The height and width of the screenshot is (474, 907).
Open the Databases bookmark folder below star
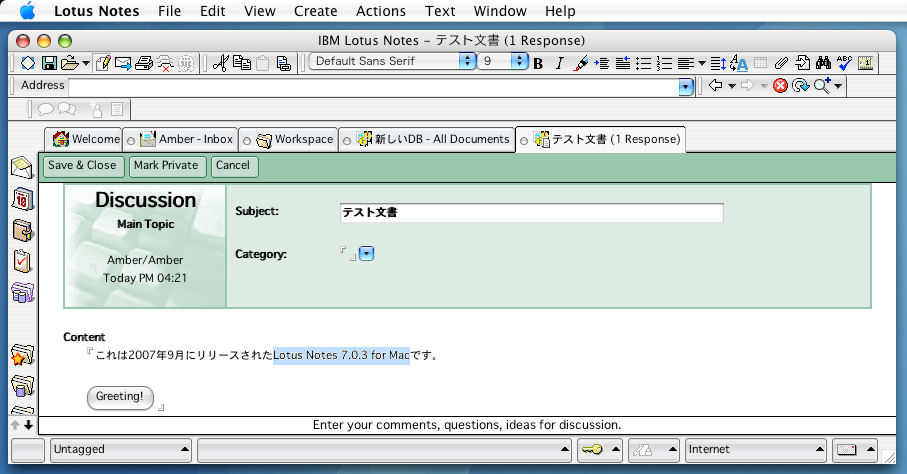point(22,385)
